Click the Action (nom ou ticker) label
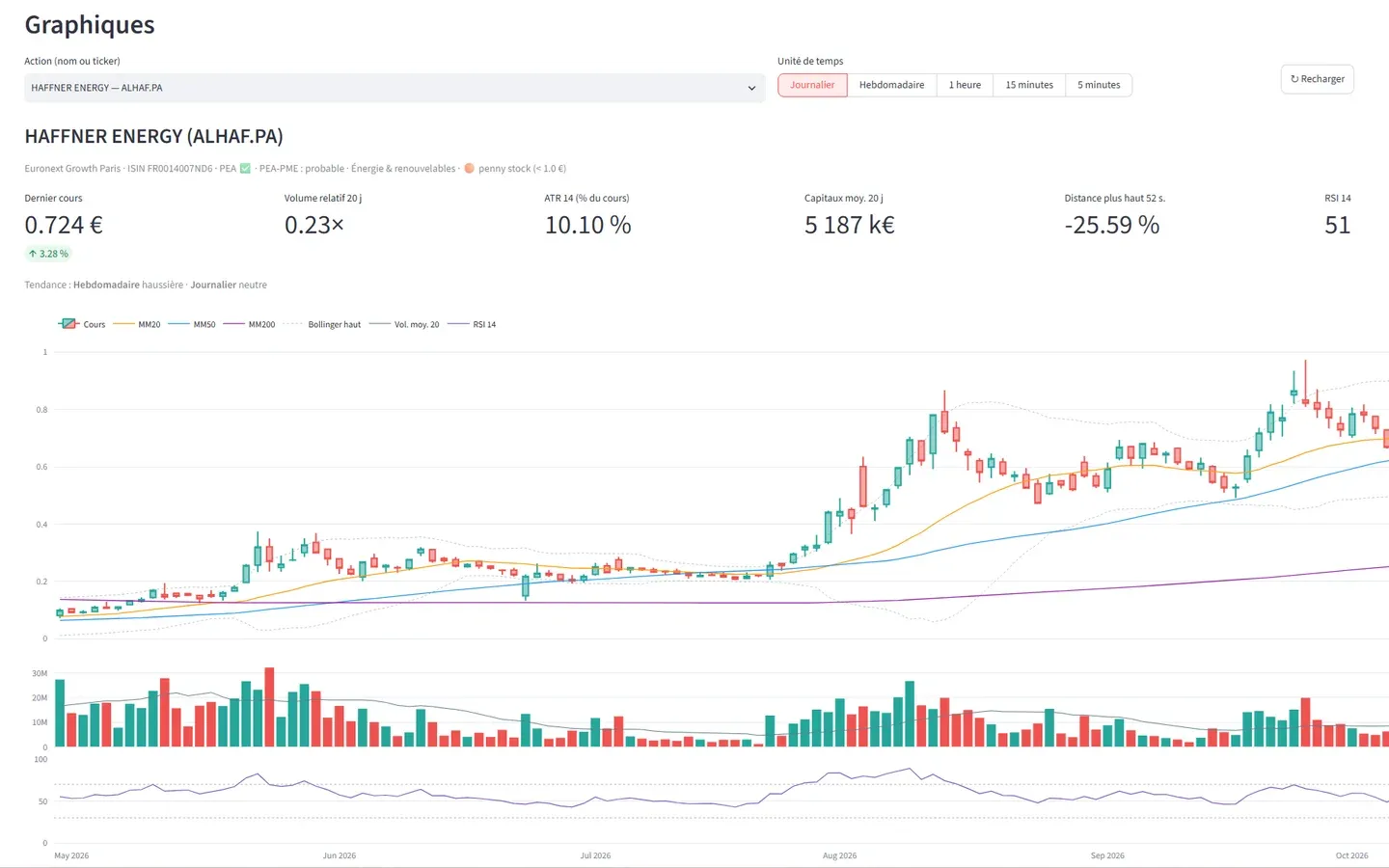1389x868 pixels. 72,61
